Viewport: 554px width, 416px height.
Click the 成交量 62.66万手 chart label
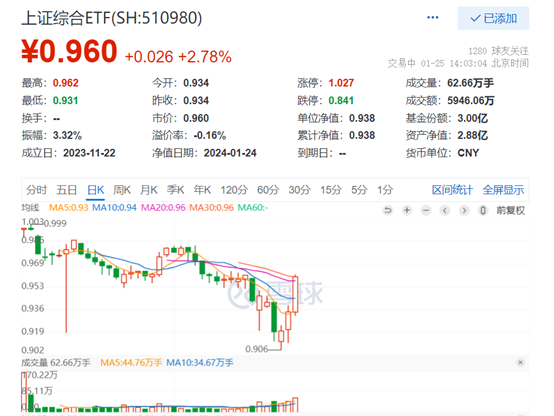[56, 363]
